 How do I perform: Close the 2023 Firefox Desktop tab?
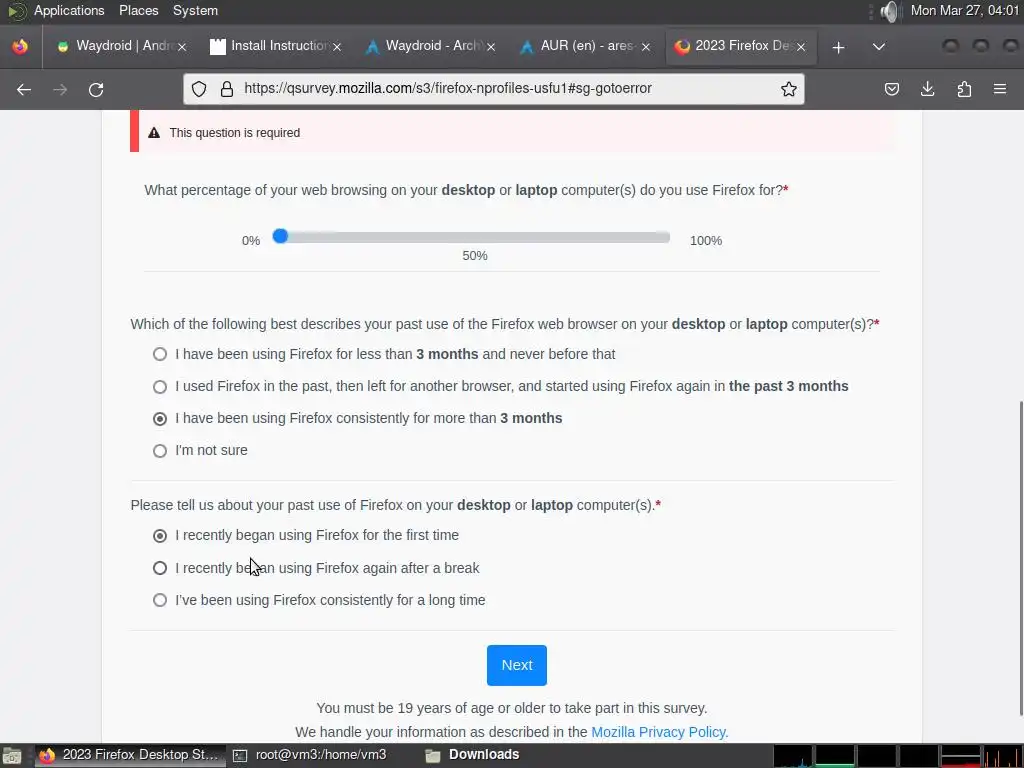(x=801, y=47)
